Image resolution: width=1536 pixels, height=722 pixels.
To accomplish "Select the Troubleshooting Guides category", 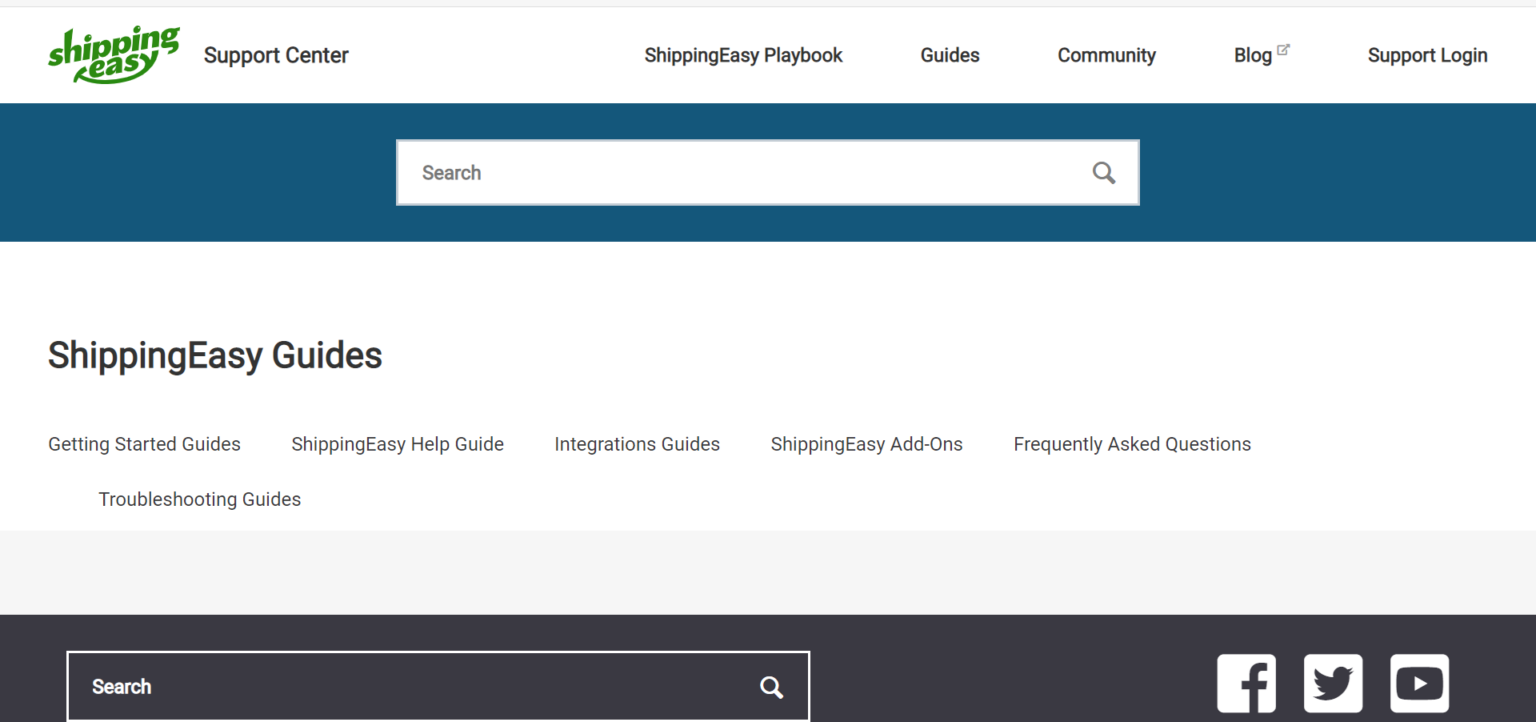I will click(x=199, y=499).
